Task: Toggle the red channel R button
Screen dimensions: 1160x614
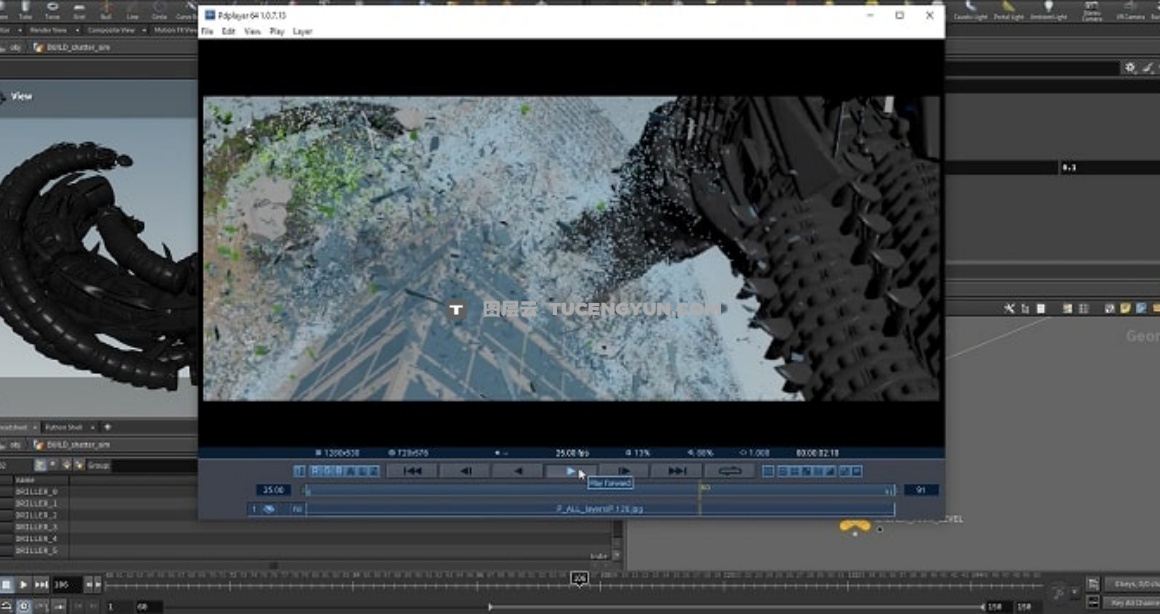Action: [x=315, y=471]
